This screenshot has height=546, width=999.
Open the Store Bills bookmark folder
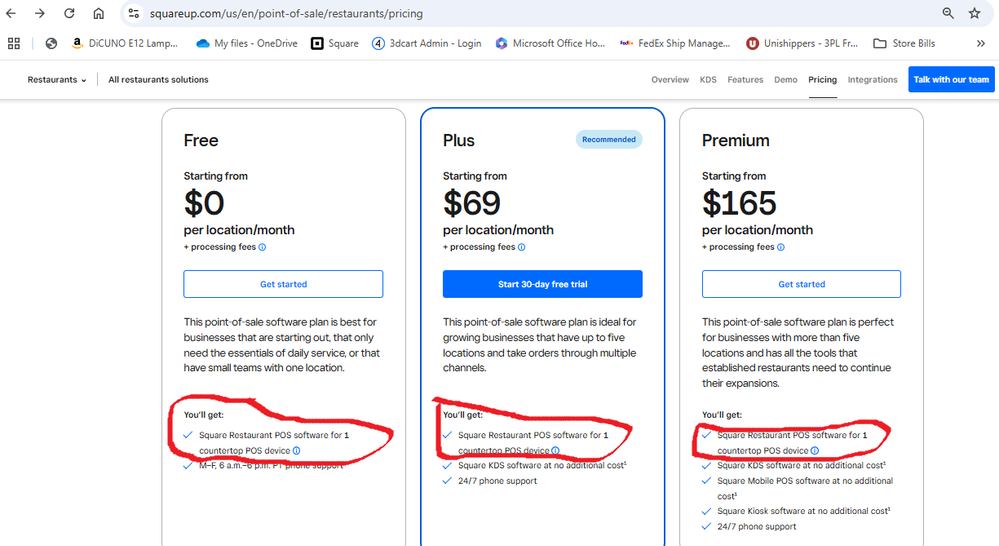pyautogui.click(x=904, y=44)
